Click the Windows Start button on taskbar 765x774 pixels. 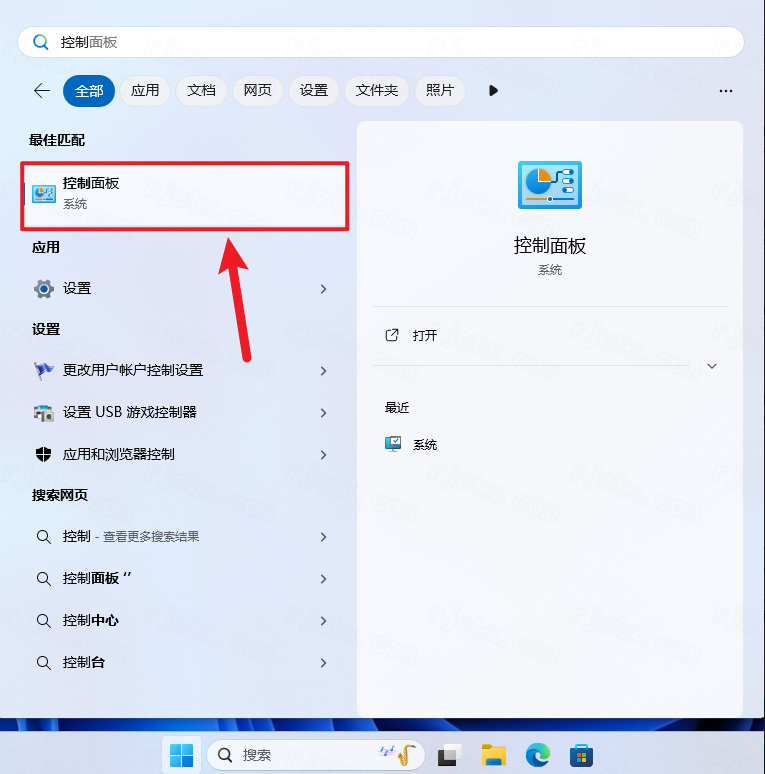pos(182,755)
